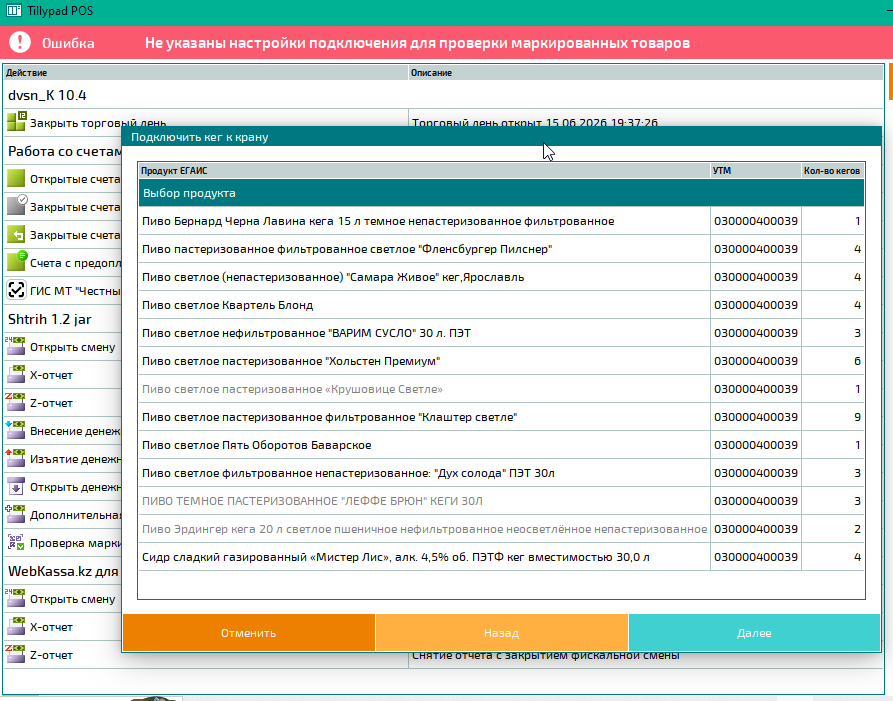
Task: Click the Изъятие денежных средств icon
Action: pyautogui.click(x=15, y=458)
